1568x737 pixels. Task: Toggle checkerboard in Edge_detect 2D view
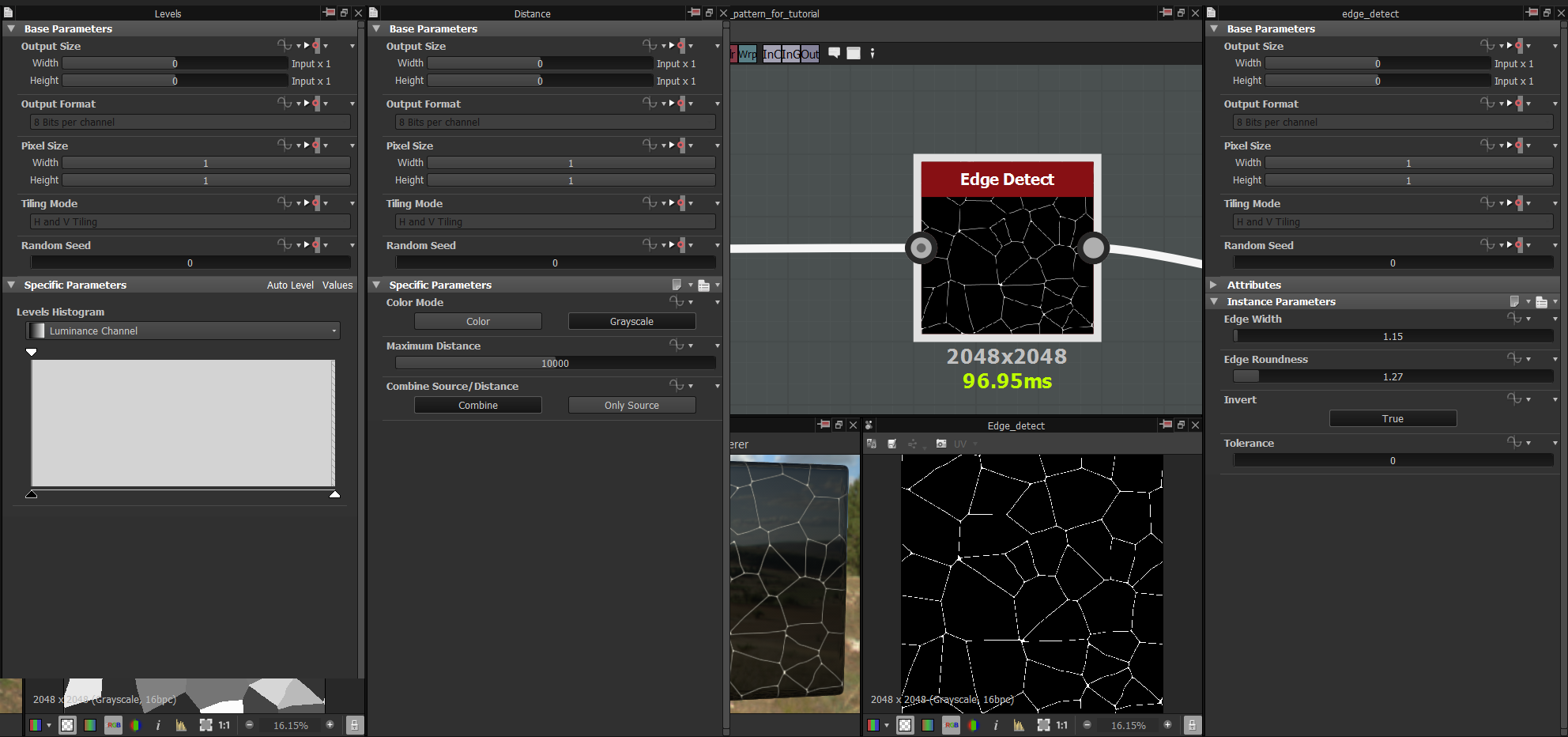click(x=906, y=725)
